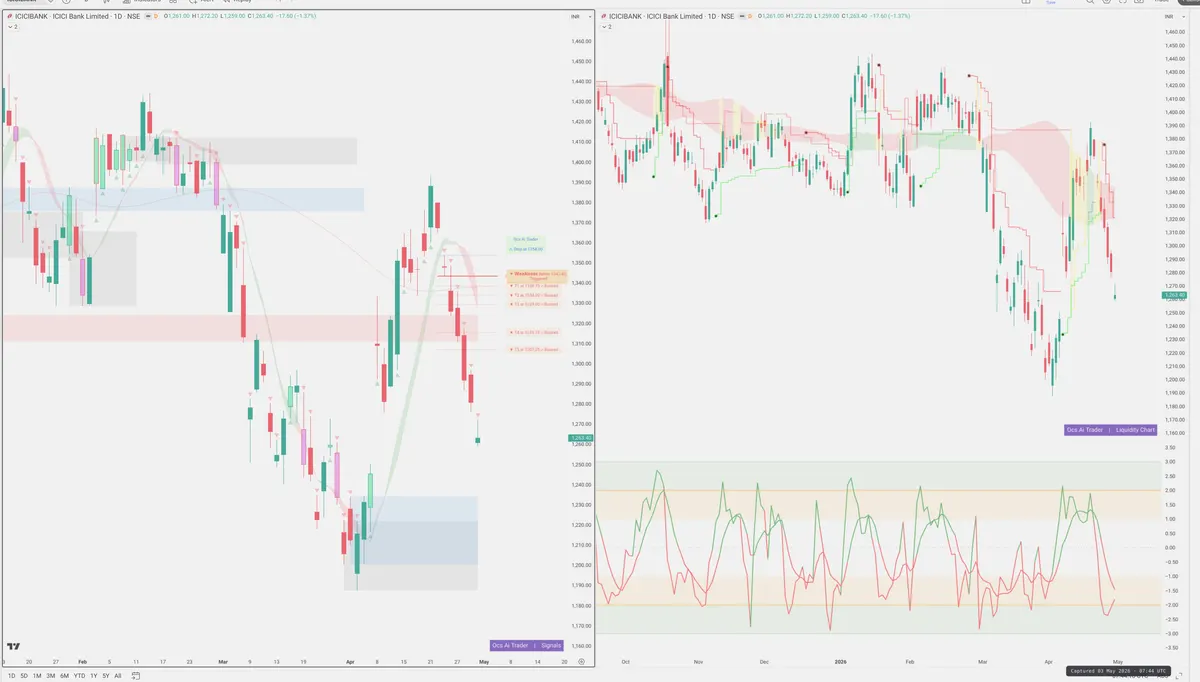Select the All range in bottom bar
1200x682 pixels.
118,676
